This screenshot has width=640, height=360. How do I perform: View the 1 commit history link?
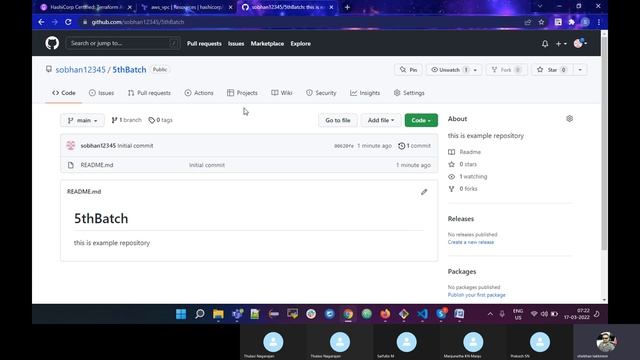coord(414,146)
